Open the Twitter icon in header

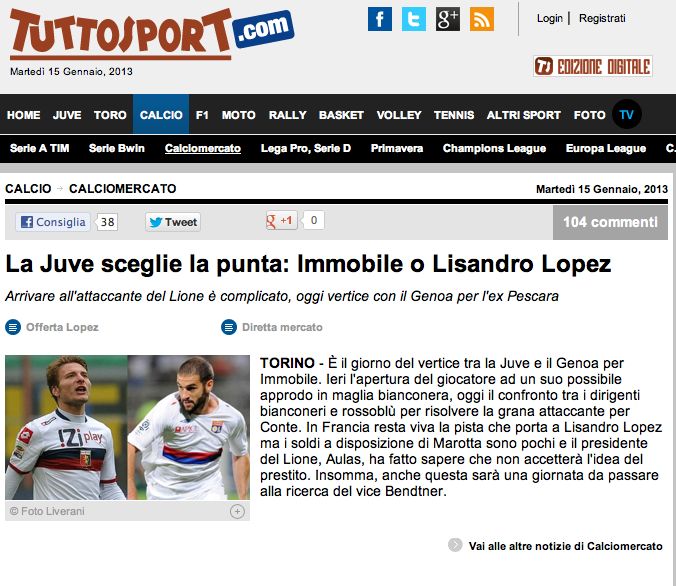[x=414, y=19]
